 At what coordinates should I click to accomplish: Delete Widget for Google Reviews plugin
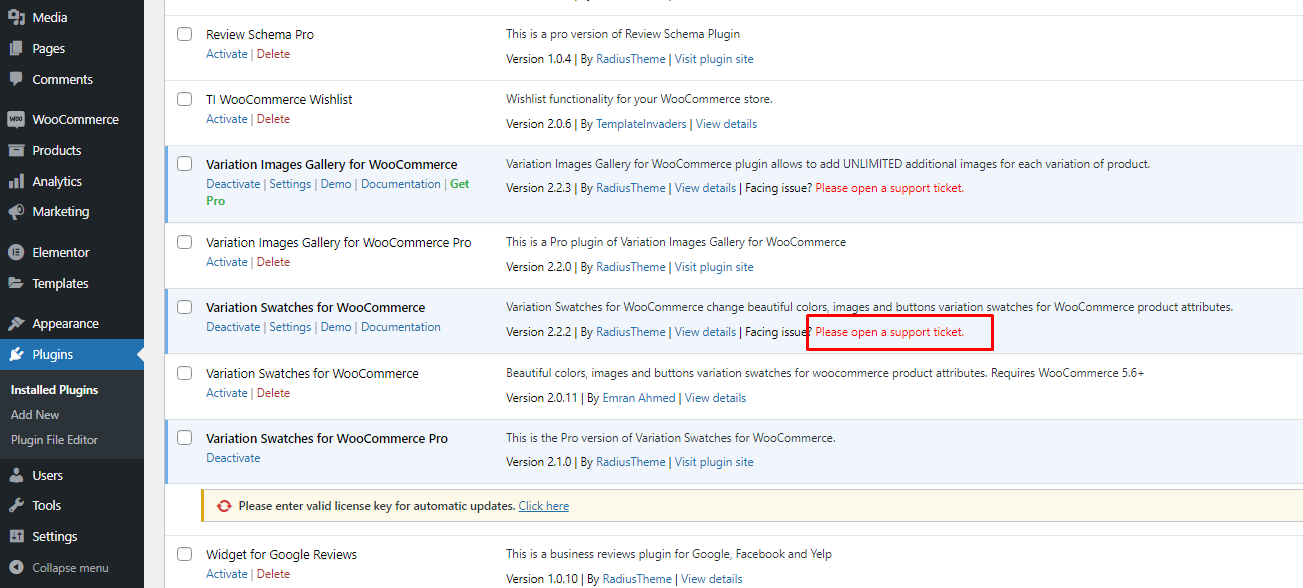(x=273, y=574)
